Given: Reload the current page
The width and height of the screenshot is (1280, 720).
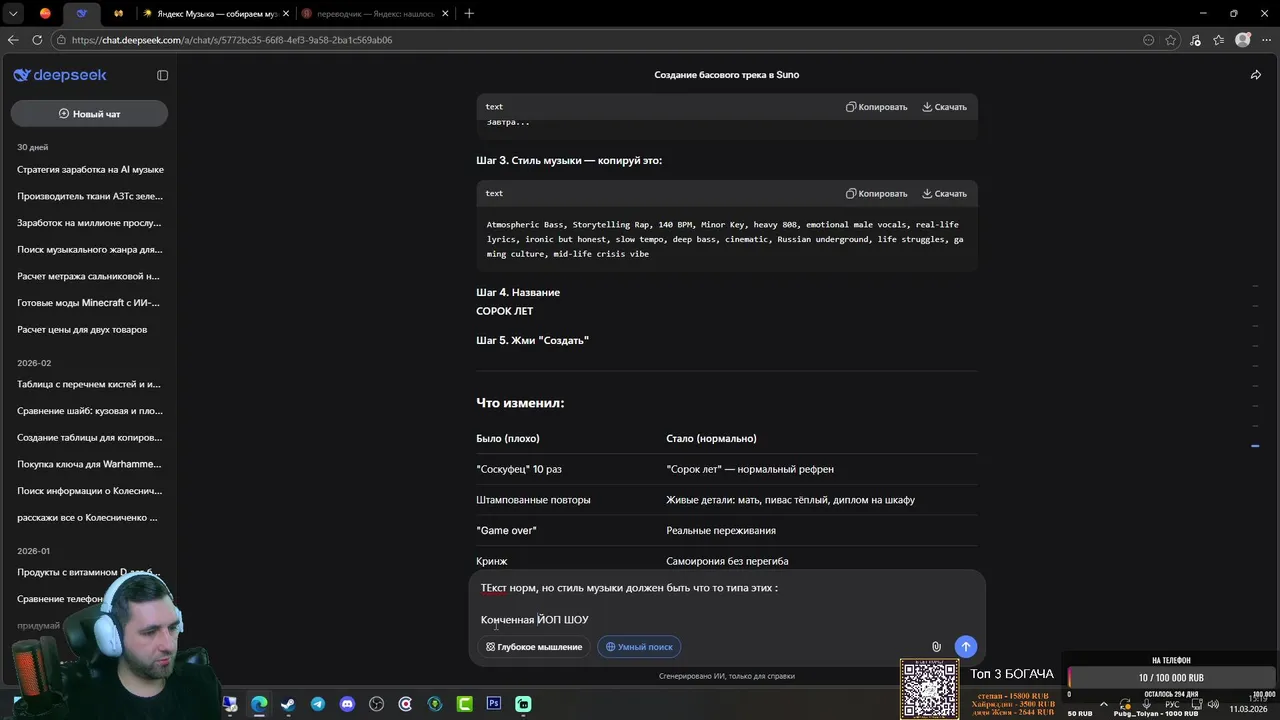Looking at the screenshot, I should (38, 40).
